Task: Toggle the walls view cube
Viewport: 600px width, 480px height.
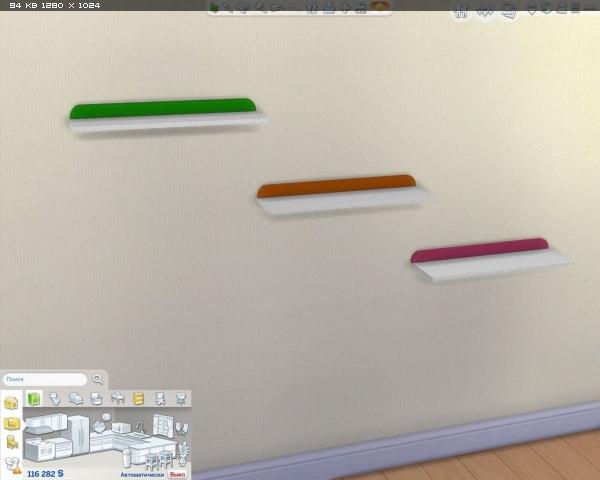Action: (x=546, y=8)
